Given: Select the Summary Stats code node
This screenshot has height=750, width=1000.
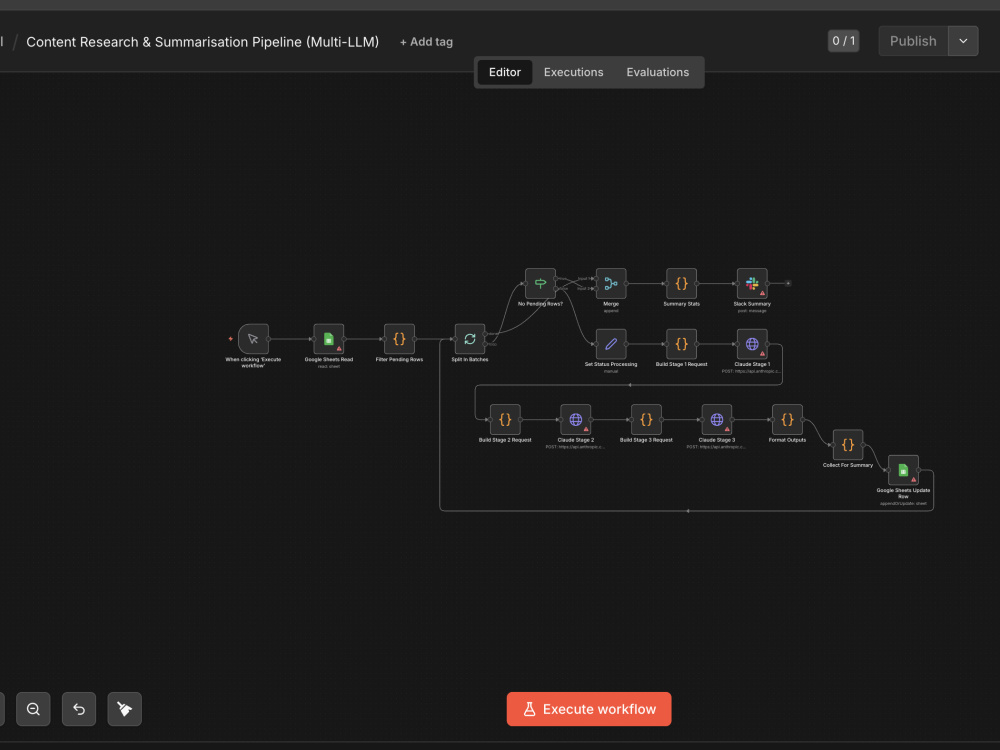Looking at the screenshot, I should 681,283.
